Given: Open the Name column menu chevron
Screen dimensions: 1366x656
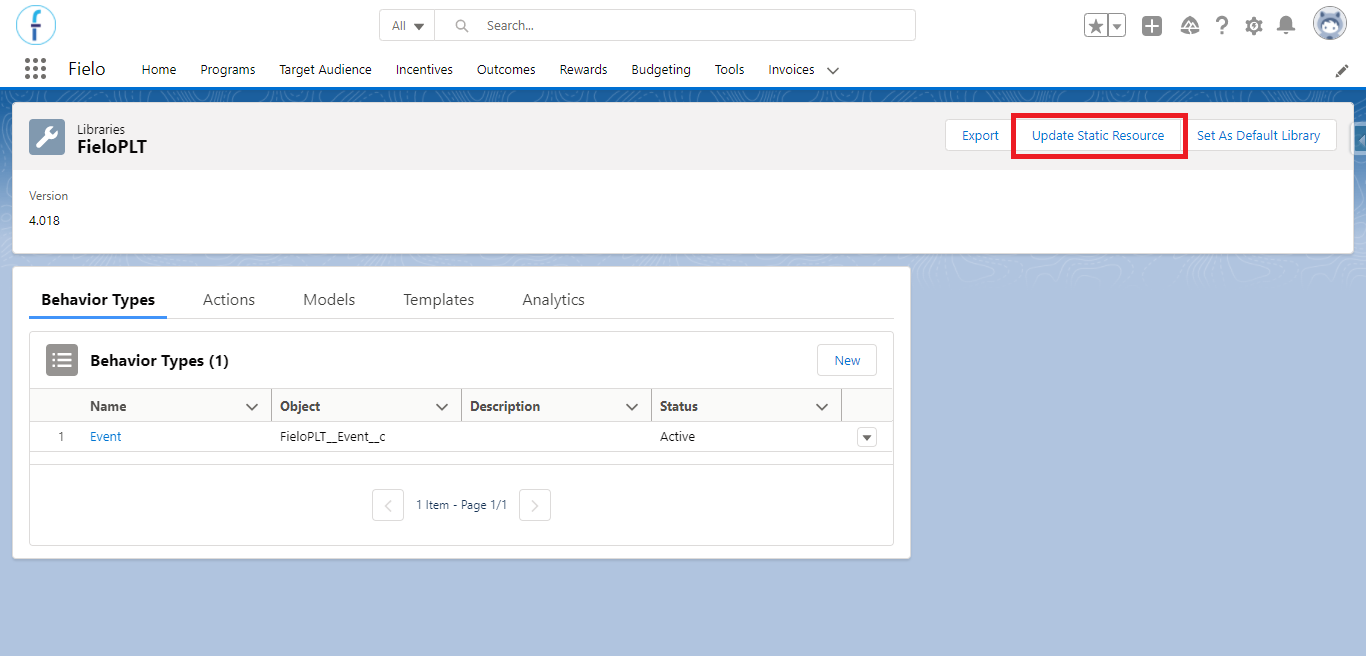Looking at the screenshot, I should click(252, 407).
